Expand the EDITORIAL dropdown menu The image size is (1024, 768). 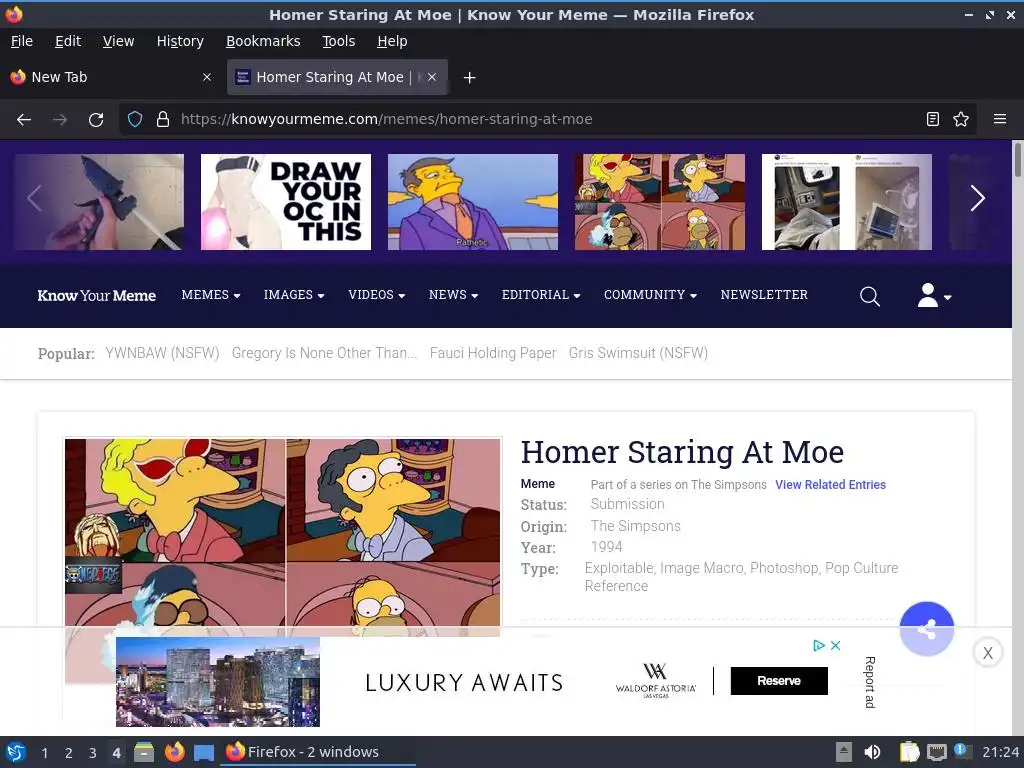point(541,295)
